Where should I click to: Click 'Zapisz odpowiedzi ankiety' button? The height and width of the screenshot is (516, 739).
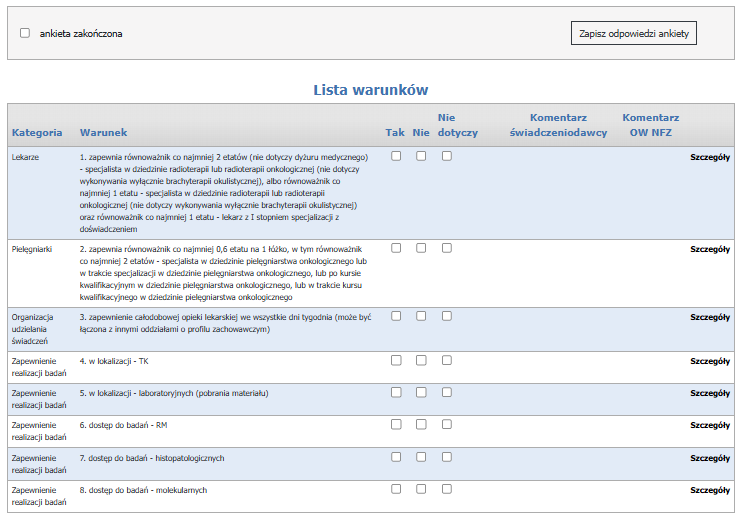[634, 33]
